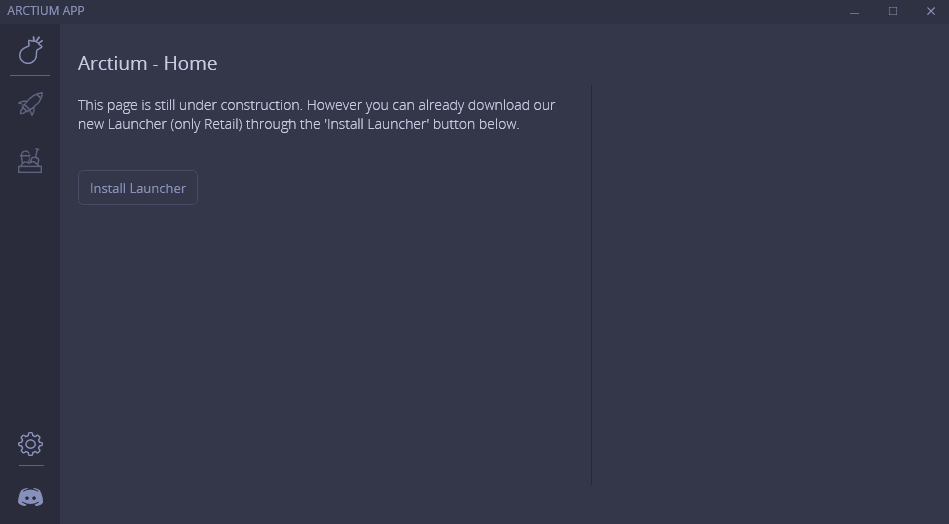Click the vertical divider beside the content

click(x=591, y=284)
